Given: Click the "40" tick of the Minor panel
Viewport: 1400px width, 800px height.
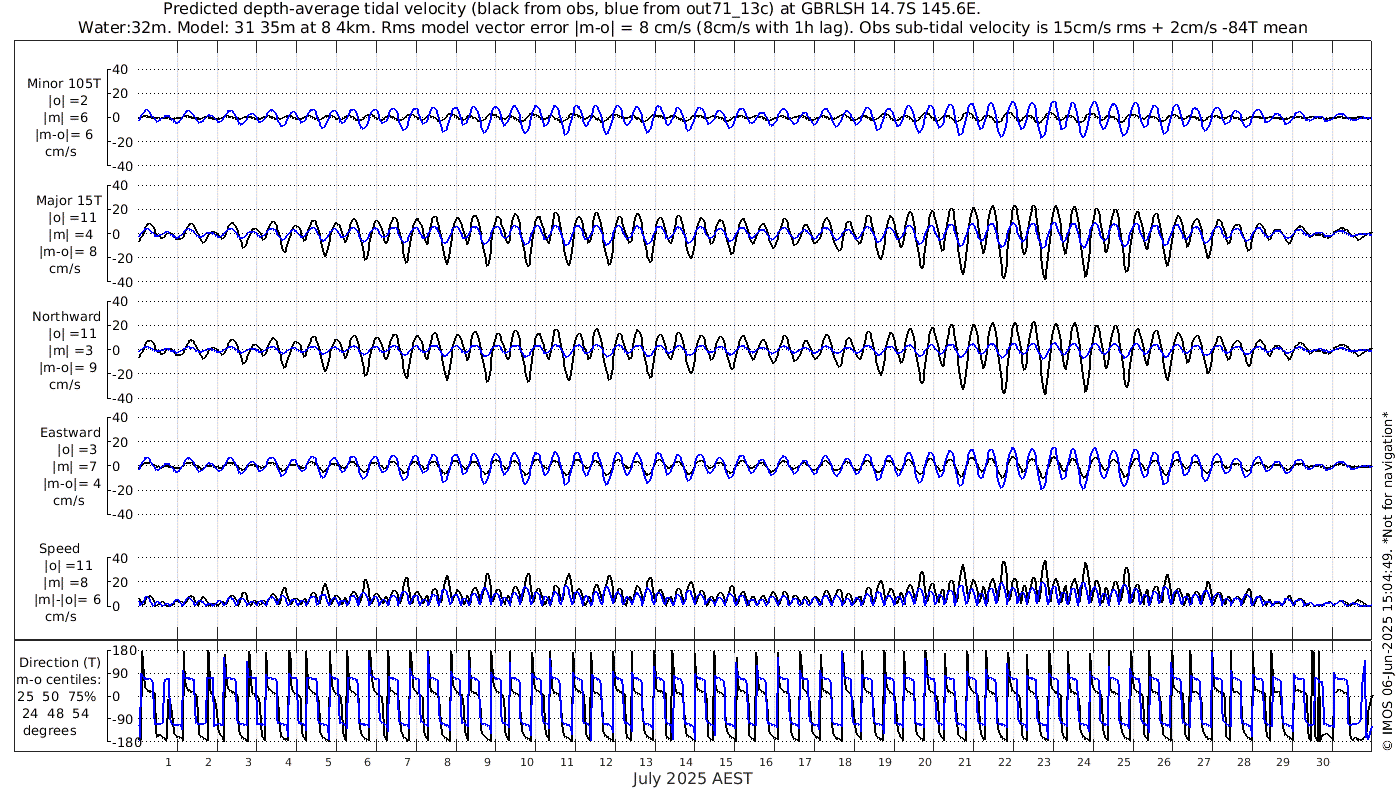Looking at the screenshot, I should [121, 69].
